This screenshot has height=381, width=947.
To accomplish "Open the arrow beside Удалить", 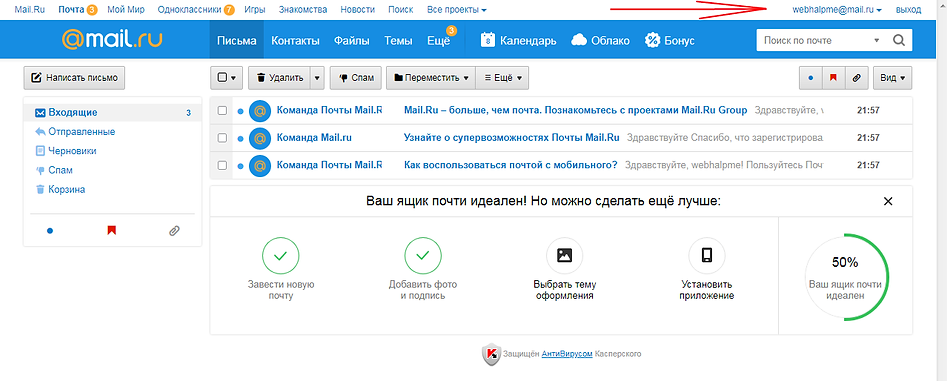I will 318,78.
